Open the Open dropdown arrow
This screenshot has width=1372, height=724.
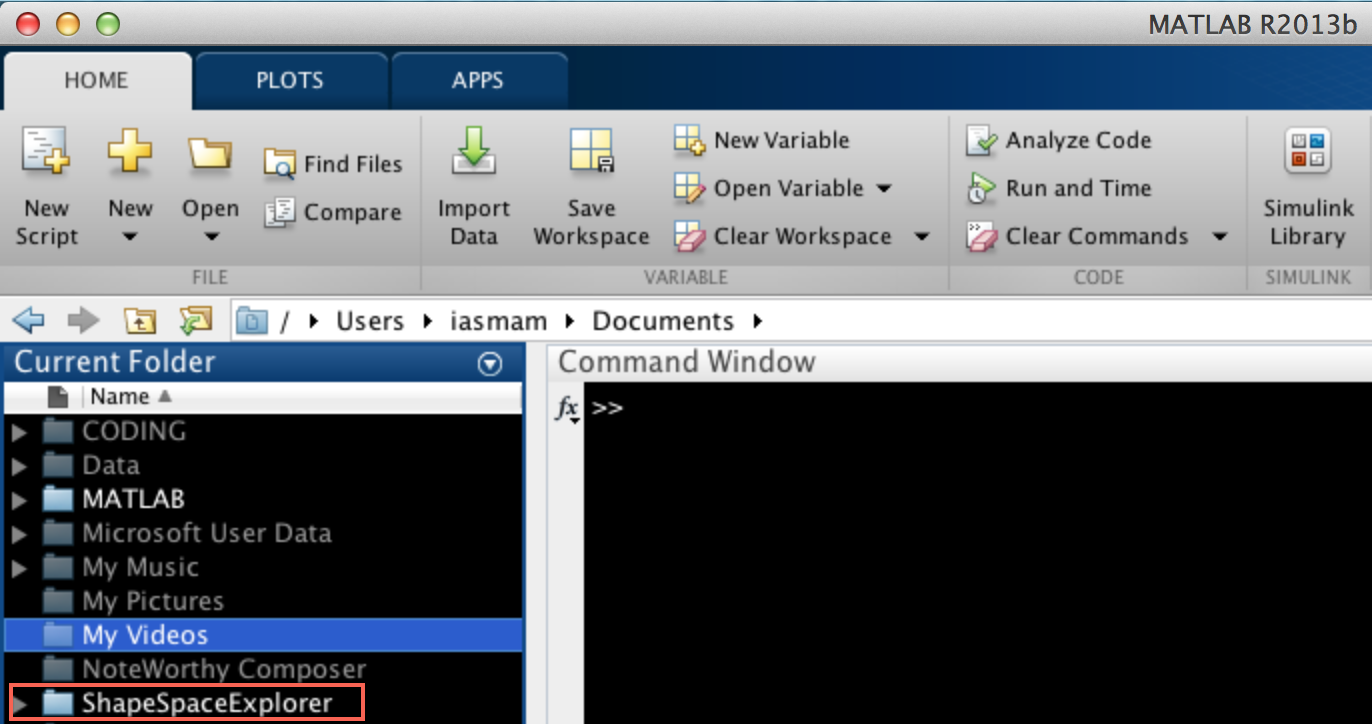pos(210,238)
